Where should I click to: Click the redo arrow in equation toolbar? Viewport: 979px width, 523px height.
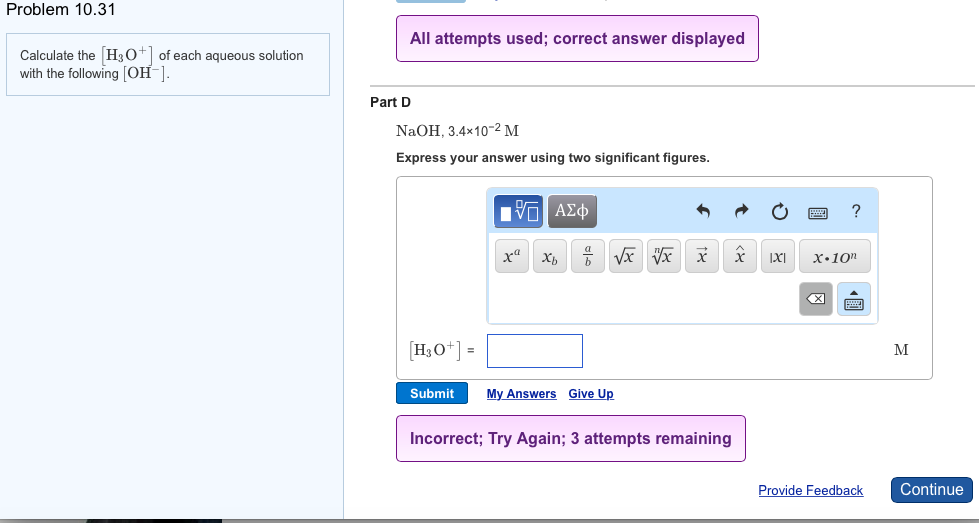741,211
